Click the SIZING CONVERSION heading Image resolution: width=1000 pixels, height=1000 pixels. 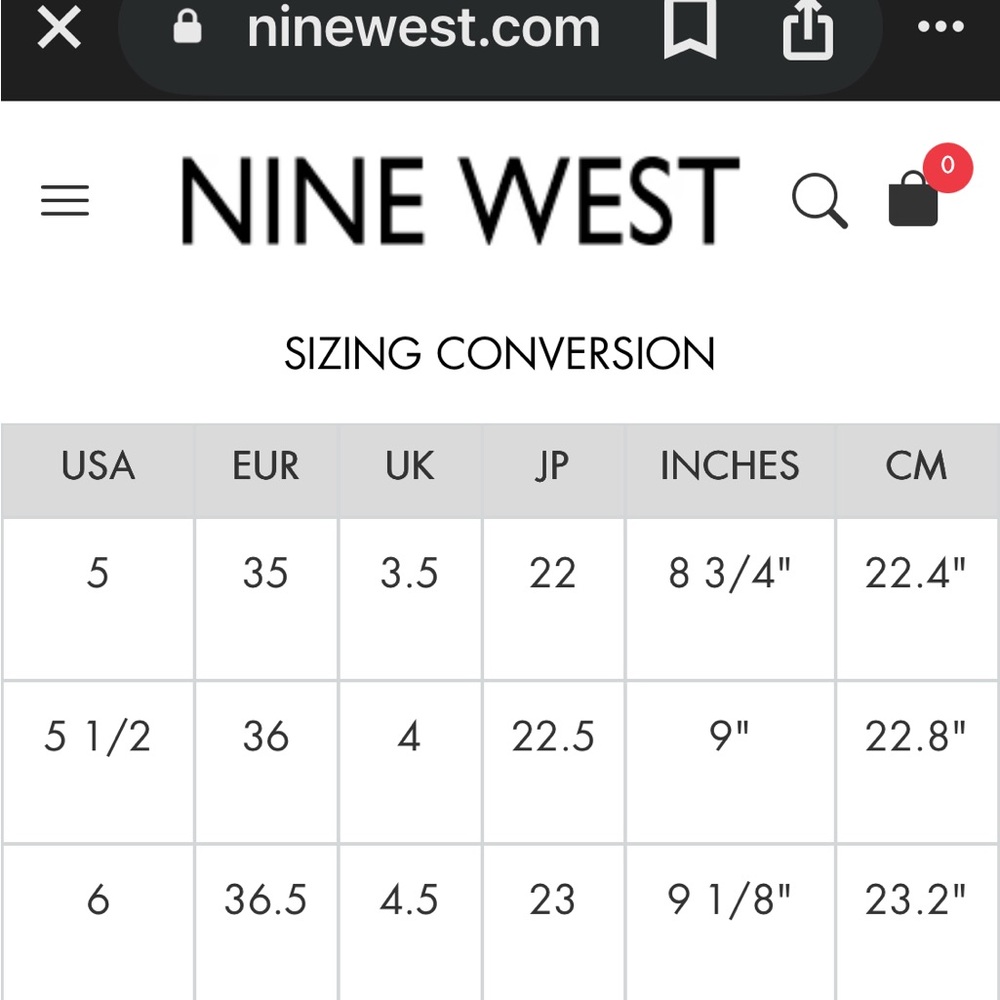(x=499, y=353)
